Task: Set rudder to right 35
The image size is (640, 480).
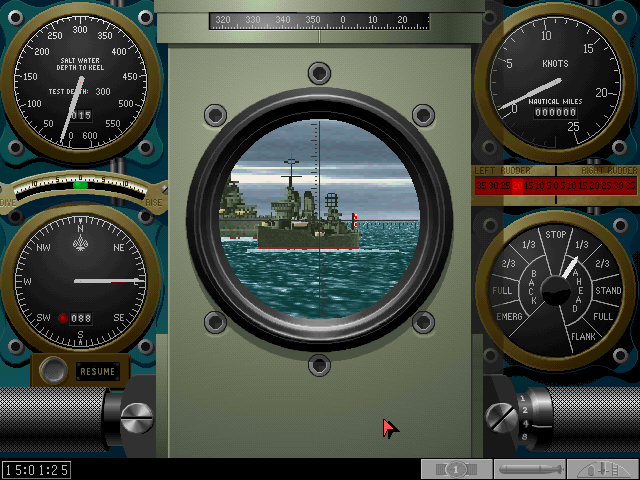Action: click(631, 186)
